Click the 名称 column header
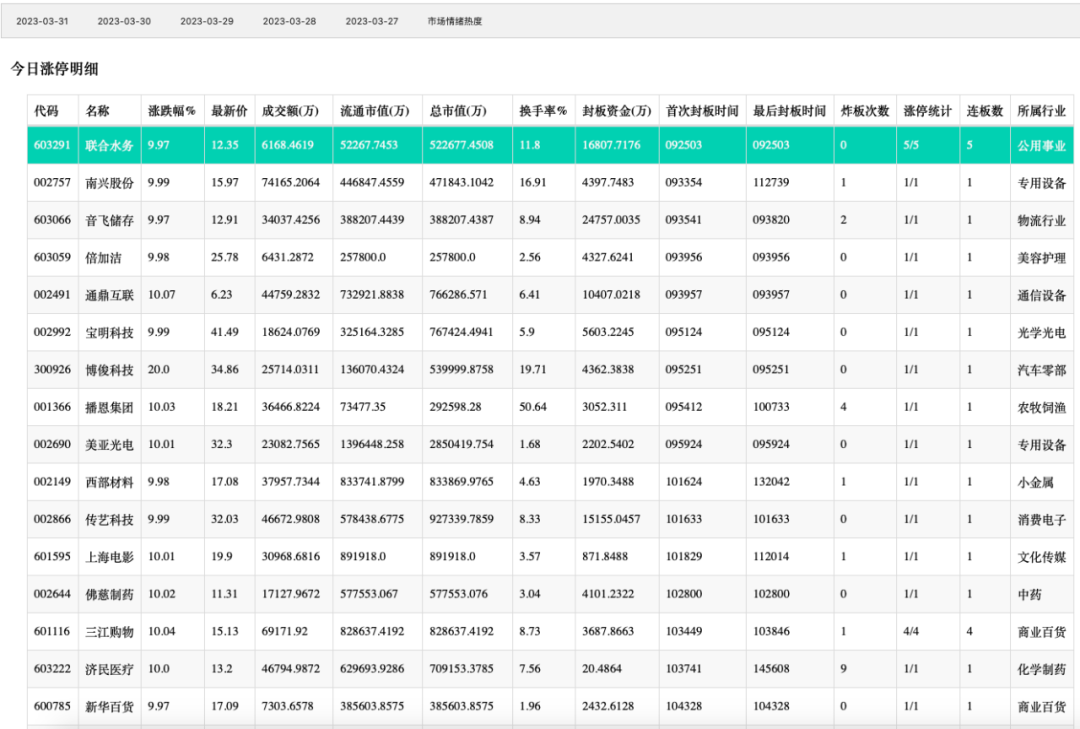The image size is (1080, 729). 97,111
